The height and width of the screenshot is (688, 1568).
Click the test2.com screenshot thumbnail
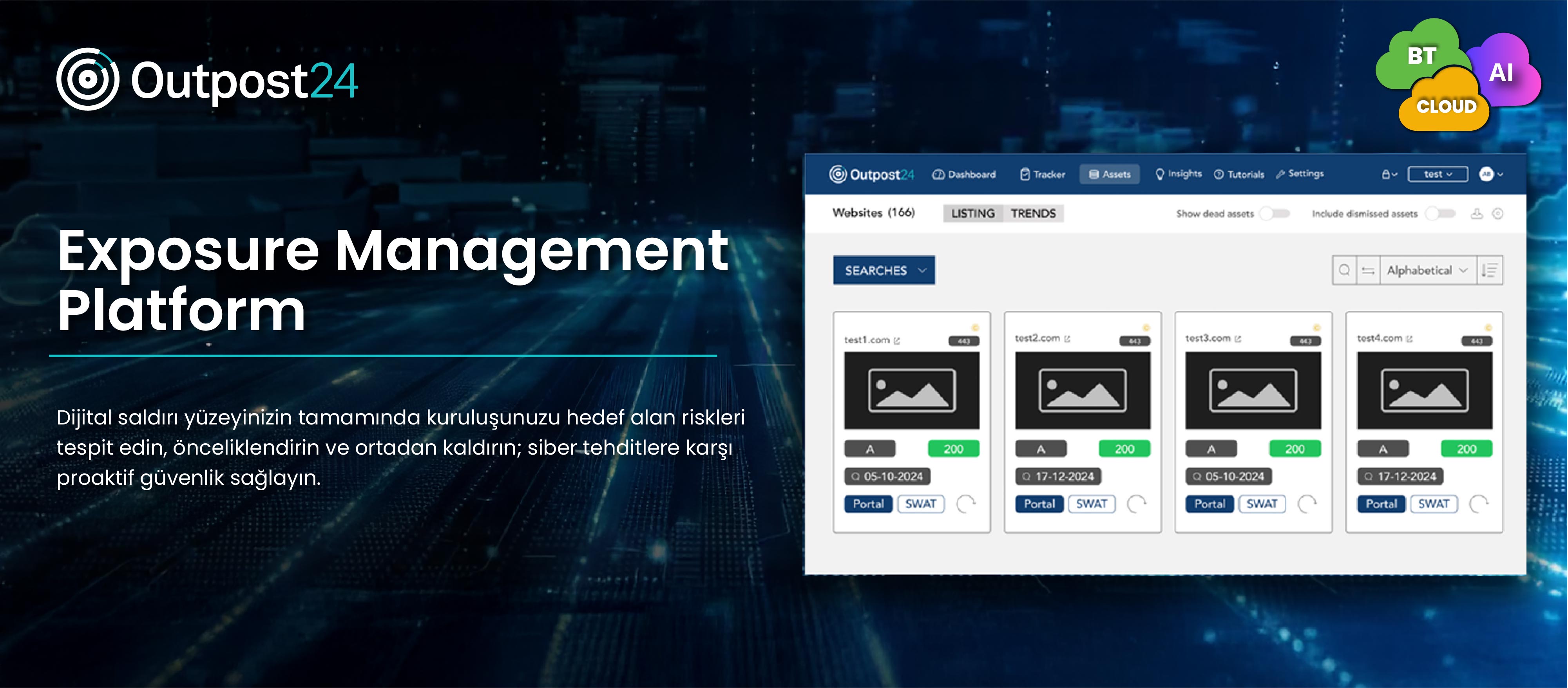(1083, 390)
